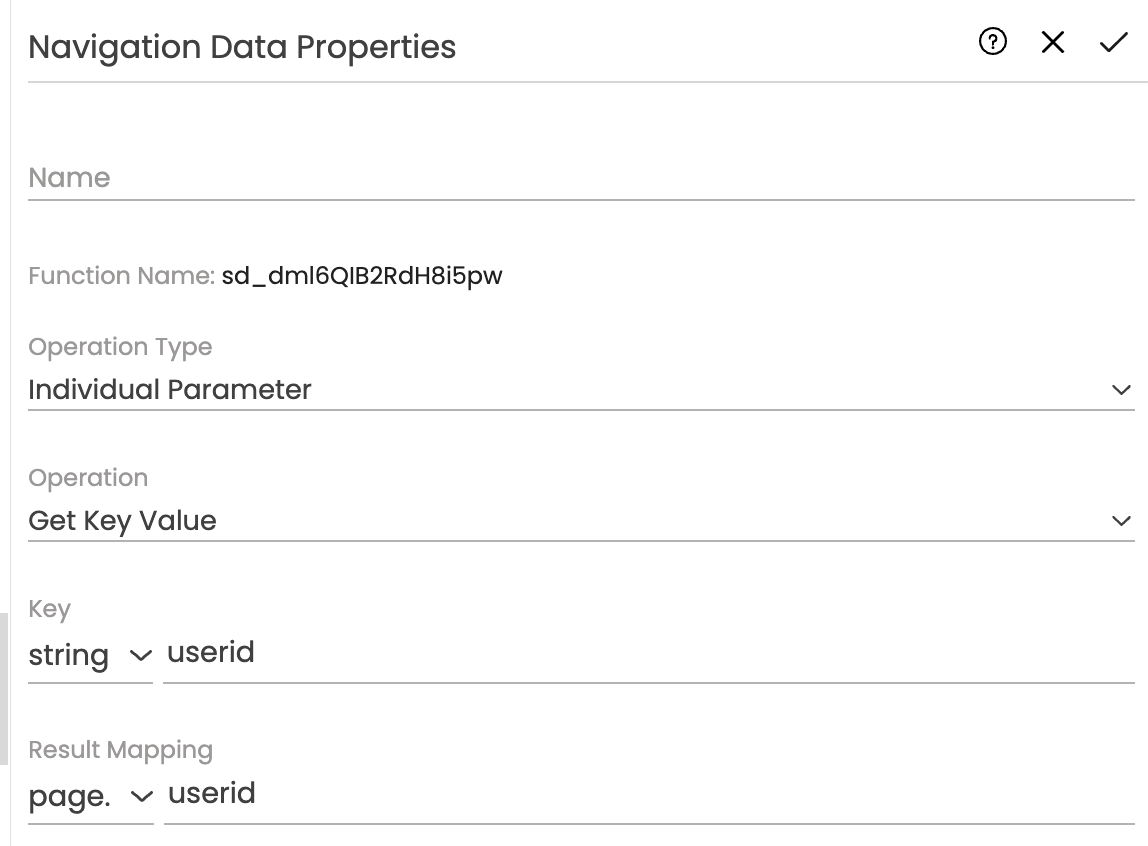The image size is (1148, 846).
Task: Confirm changes with the checkmark icon
Action: click(x=1114, y=42)
